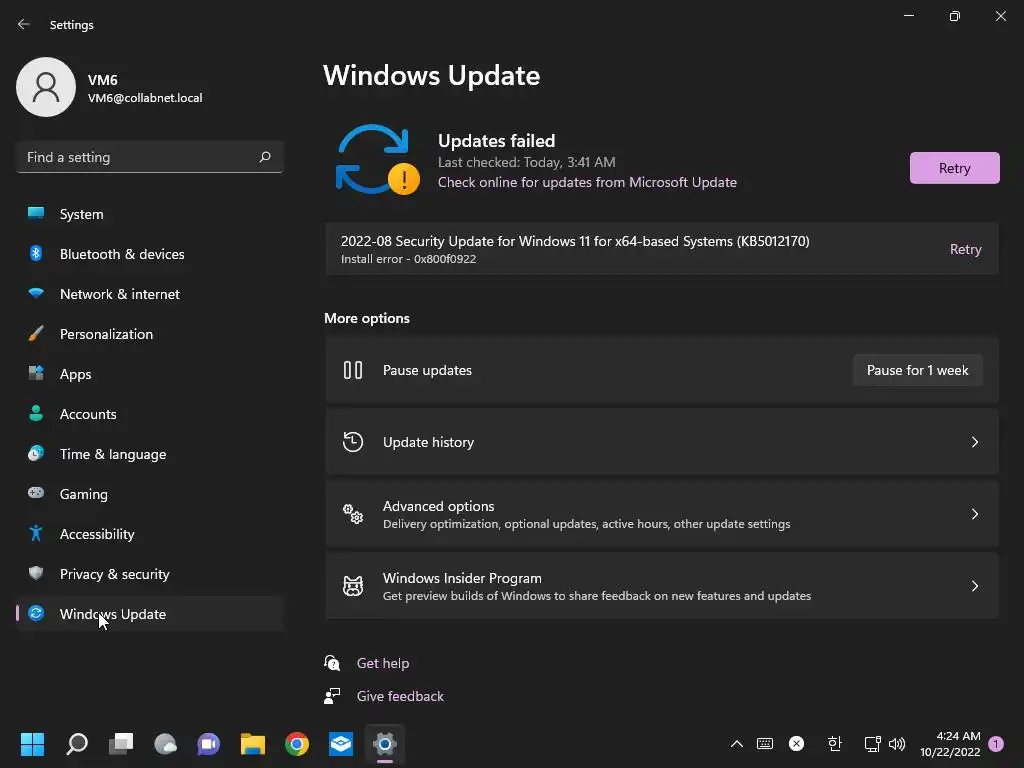This screenshot has width=1024, height=768.
Task: Click the Accessibility figure icon
Action: point(36,533)
